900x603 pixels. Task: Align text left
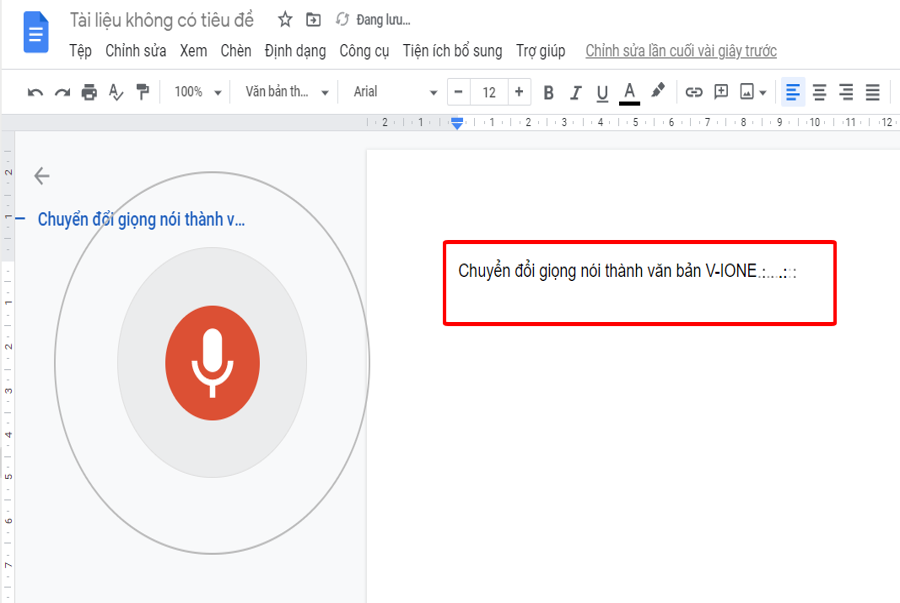[x=793, y=92]
